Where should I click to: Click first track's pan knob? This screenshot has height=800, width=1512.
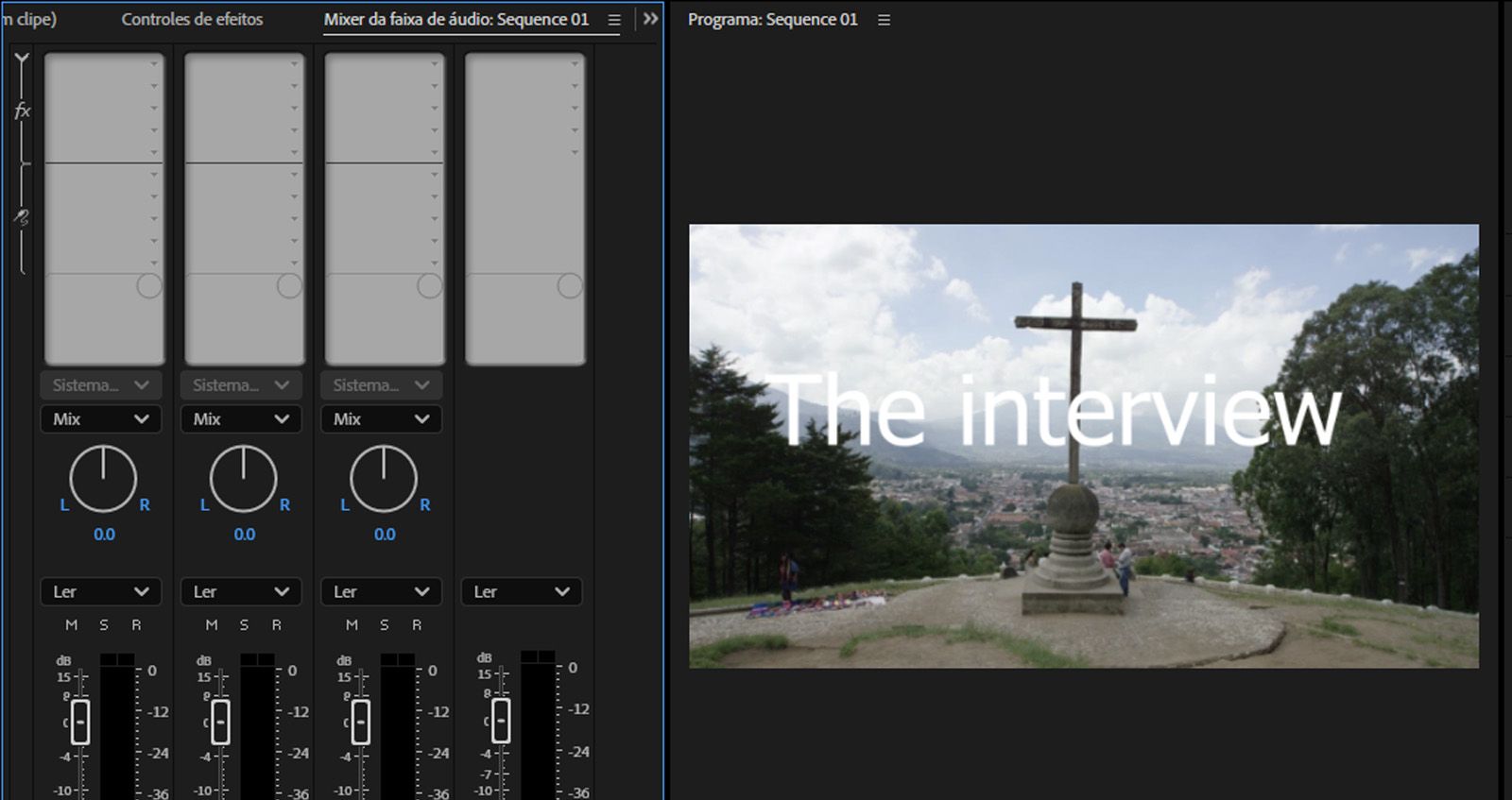pos(103,479)
